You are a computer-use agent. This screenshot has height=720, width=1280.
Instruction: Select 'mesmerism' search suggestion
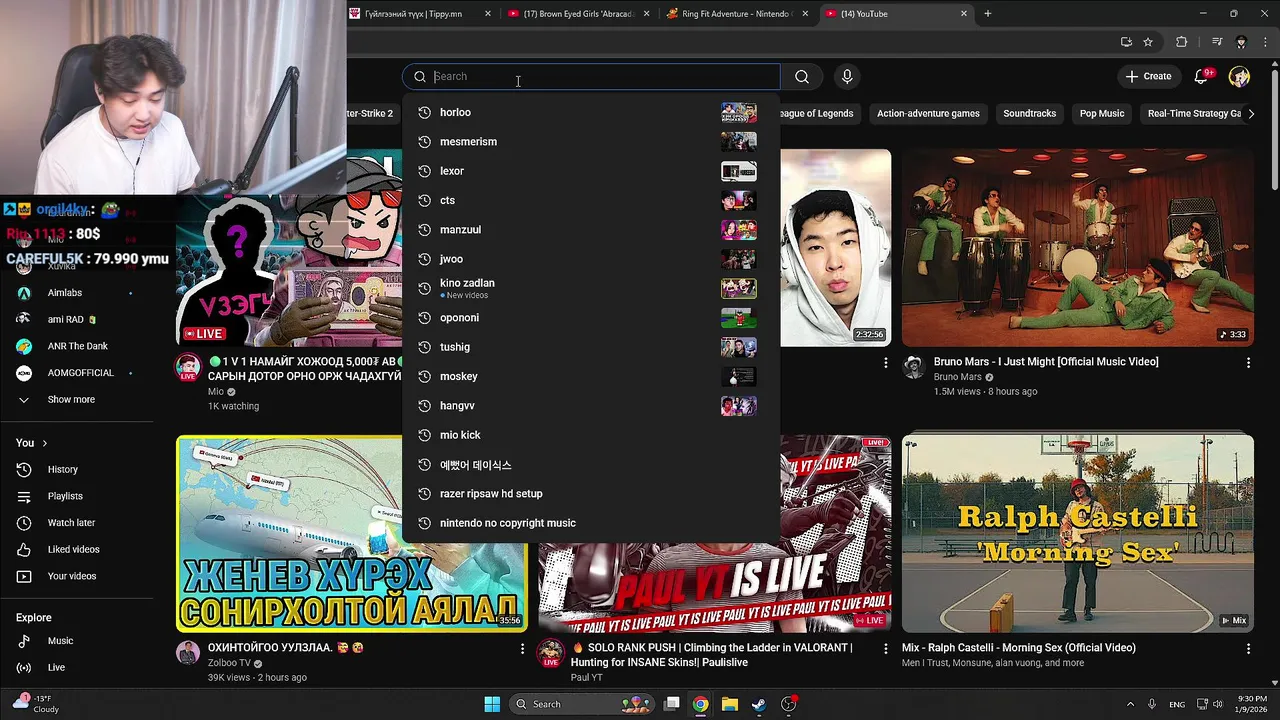pyautogui.click(x=591, y=141)
